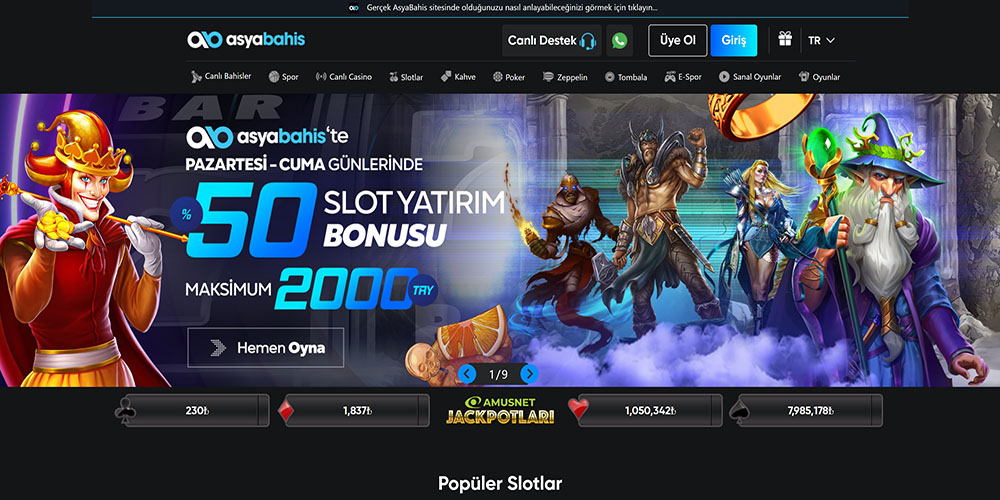1000x500 pixels.
Task: Click the diamonds jackpot icon
Action: (286, 411)
